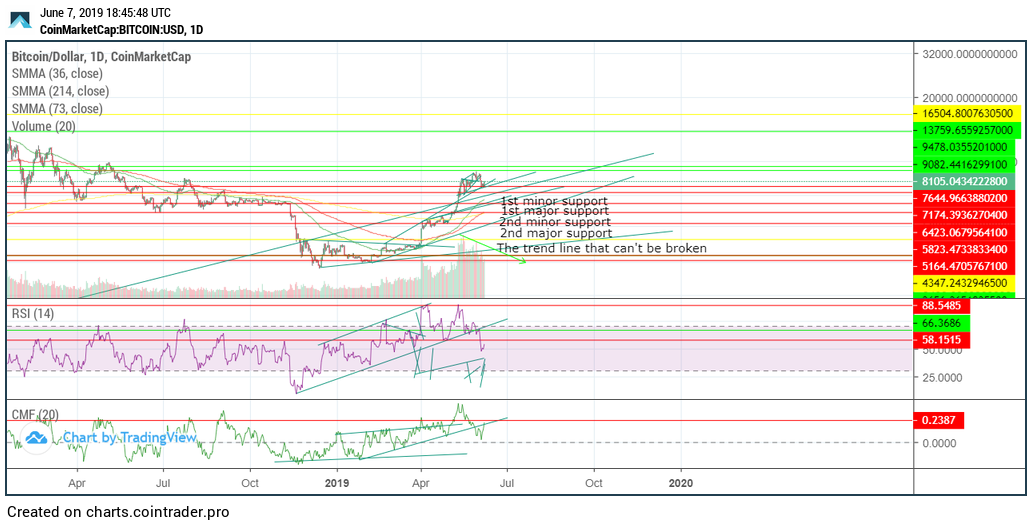Click the 0.0000 CMF axis label

coord(941,443)
